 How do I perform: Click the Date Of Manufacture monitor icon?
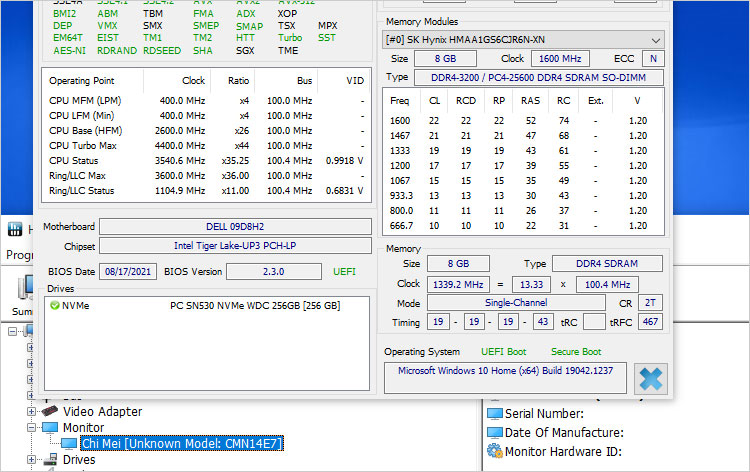click(x=494, y=432)
